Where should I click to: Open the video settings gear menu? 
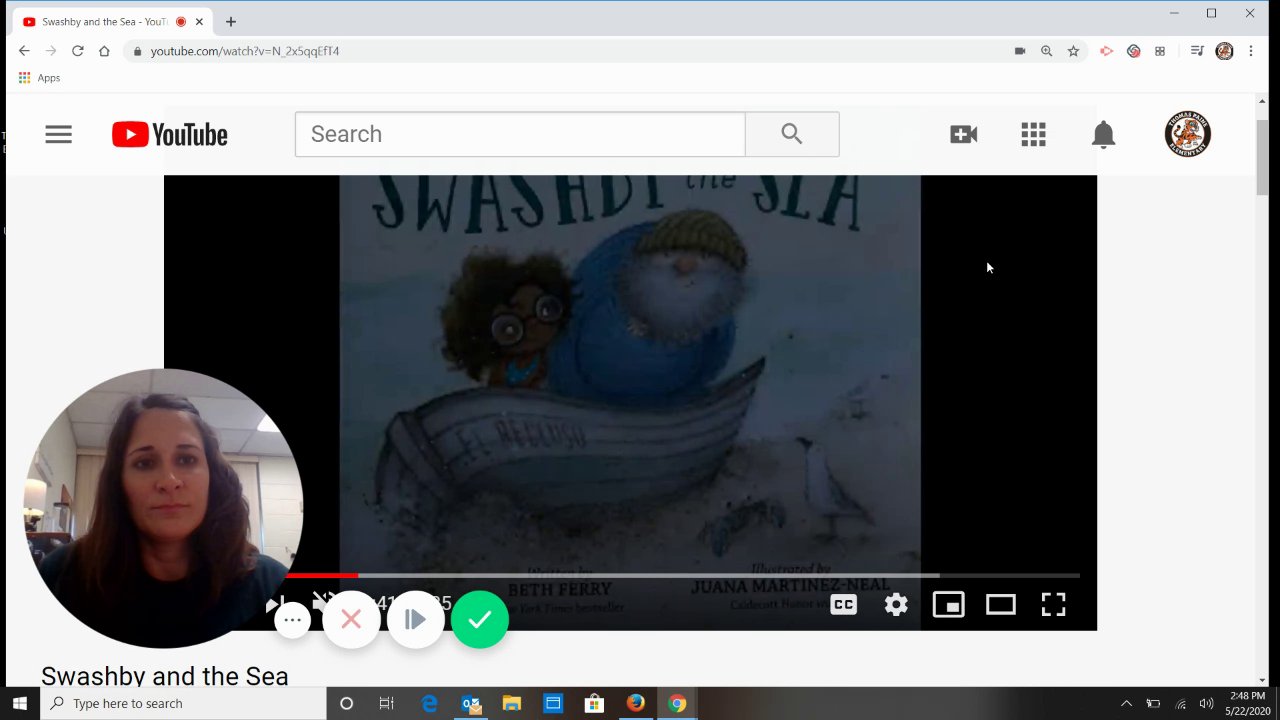click(x=896, y=604)
